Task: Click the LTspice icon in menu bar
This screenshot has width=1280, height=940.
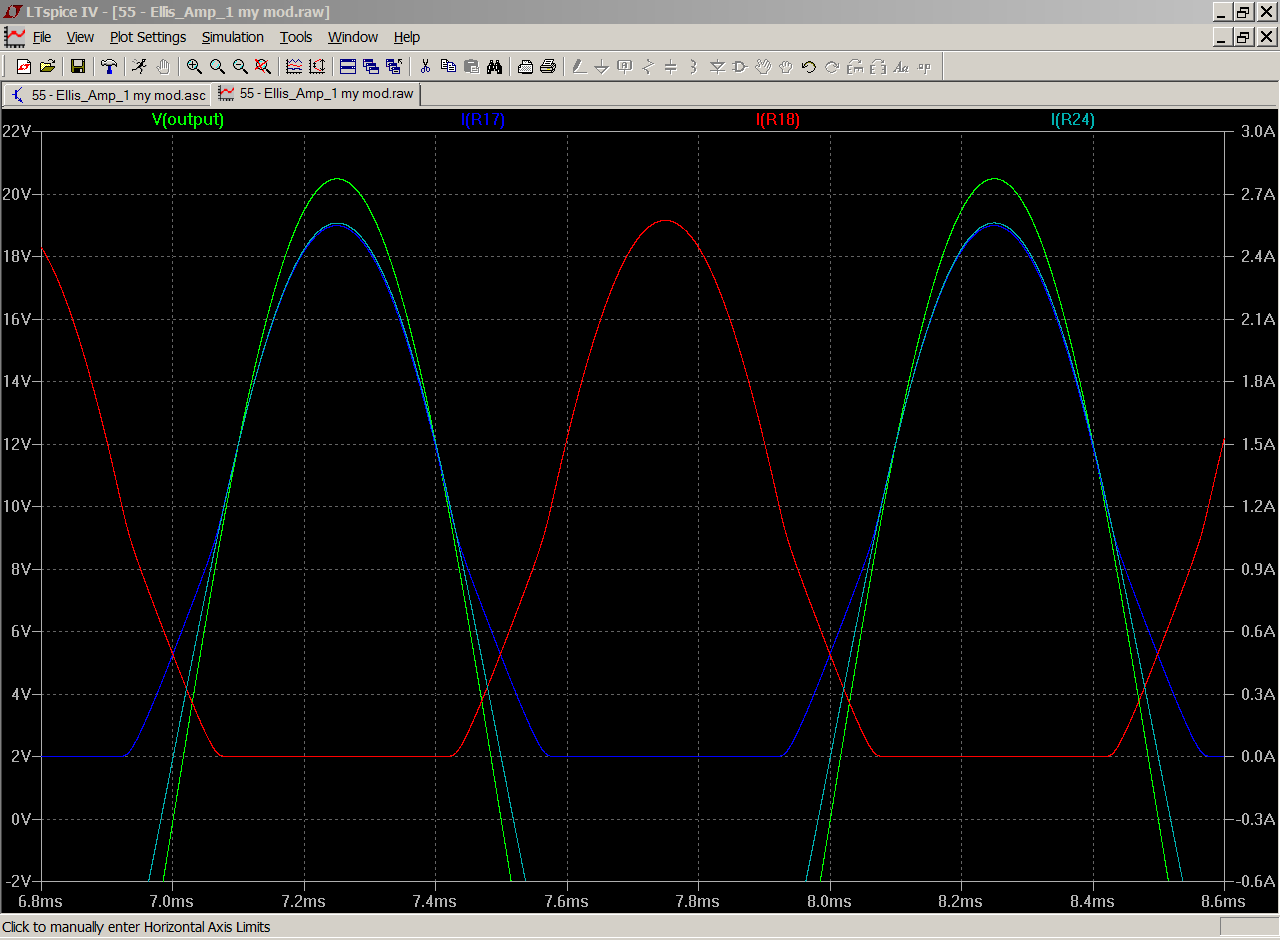Action: click(15, 37)
